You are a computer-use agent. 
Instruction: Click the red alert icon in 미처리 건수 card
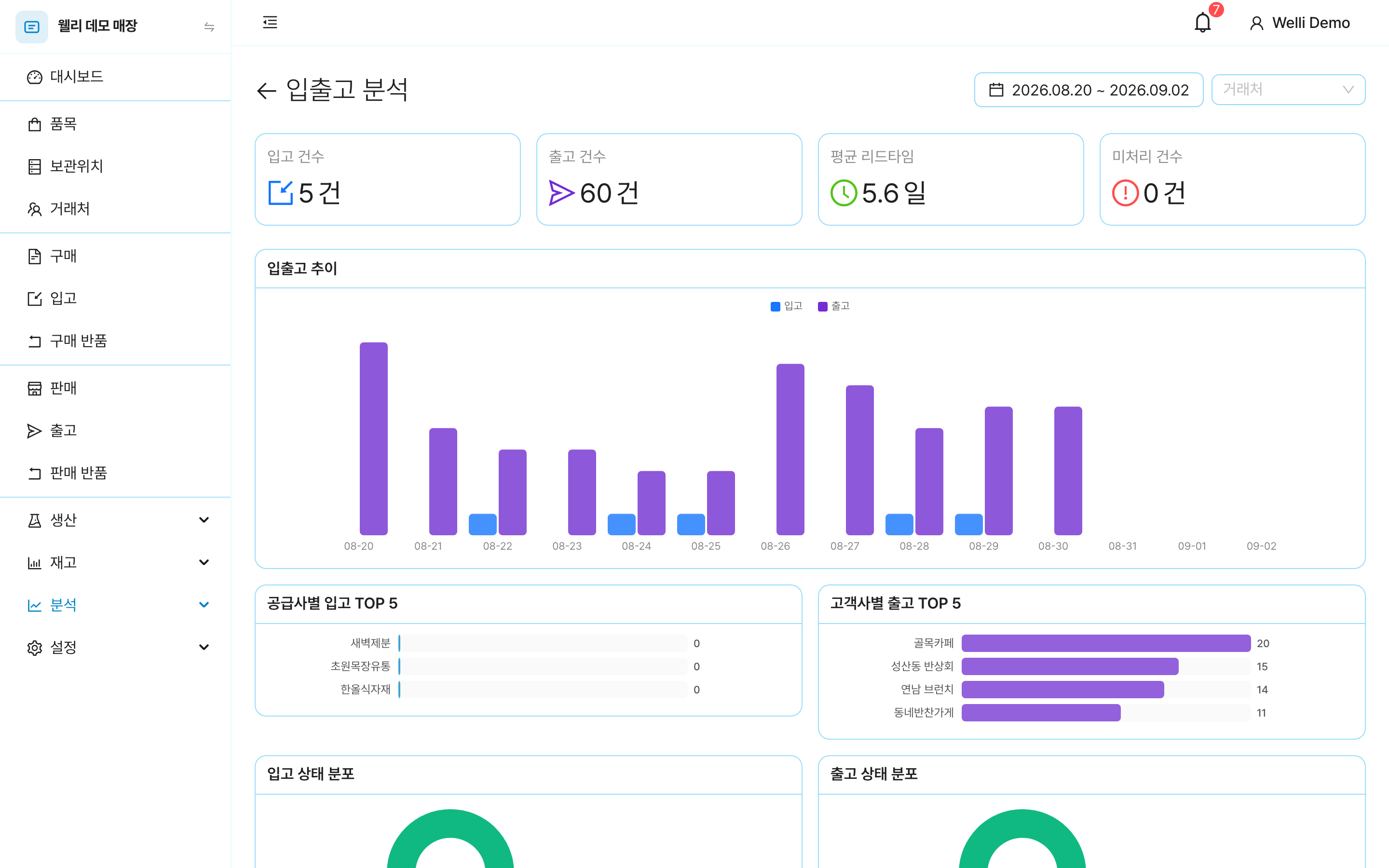pos(1125,193)
